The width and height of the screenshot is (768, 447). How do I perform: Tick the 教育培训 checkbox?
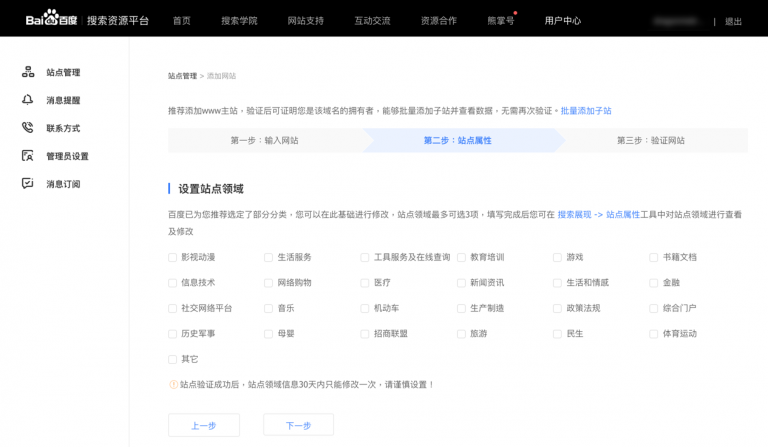click(462, 257)
